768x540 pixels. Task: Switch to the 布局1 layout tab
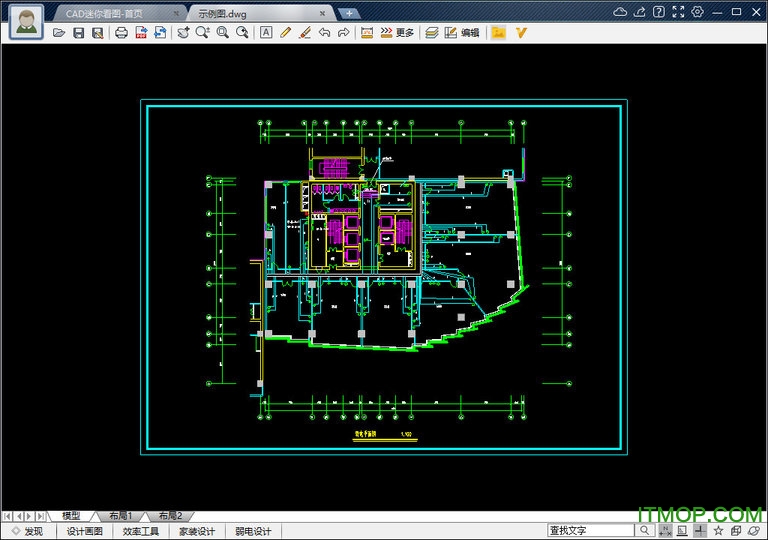[120, 515]
